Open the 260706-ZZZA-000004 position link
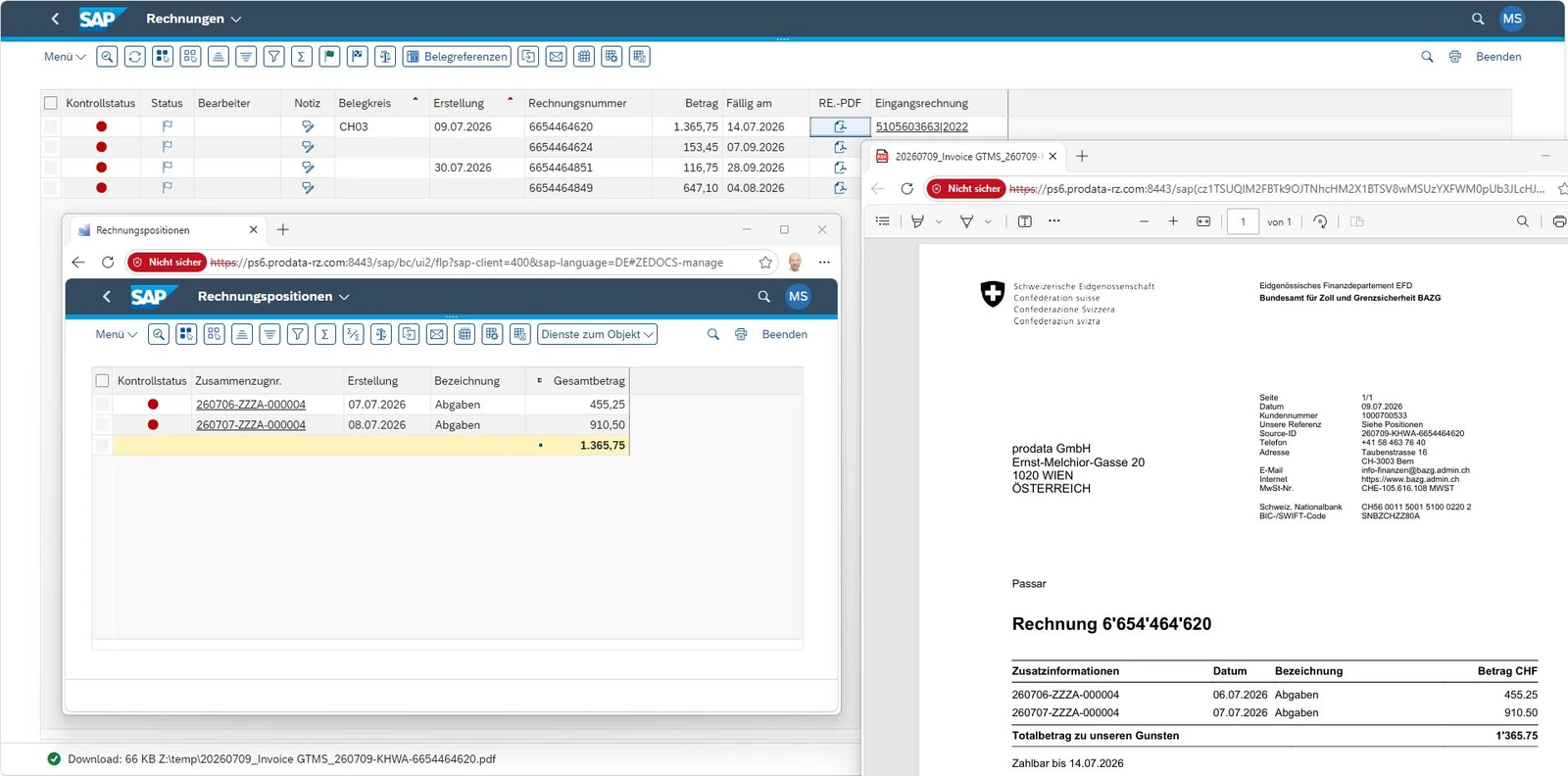The image size is (1568, 776). pos(251,405)
